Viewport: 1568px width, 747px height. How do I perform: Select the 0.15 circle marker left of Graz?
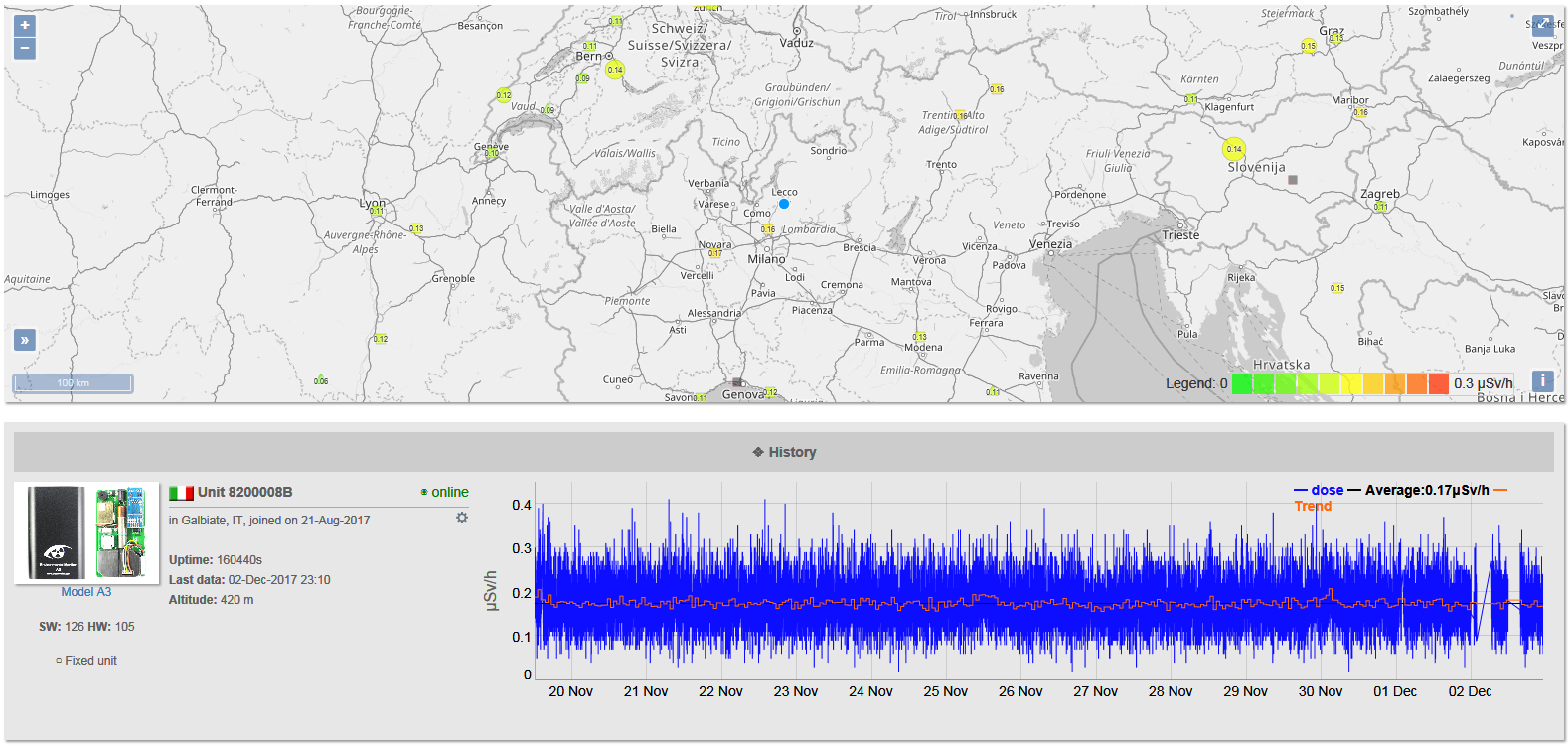(1308, 46)
